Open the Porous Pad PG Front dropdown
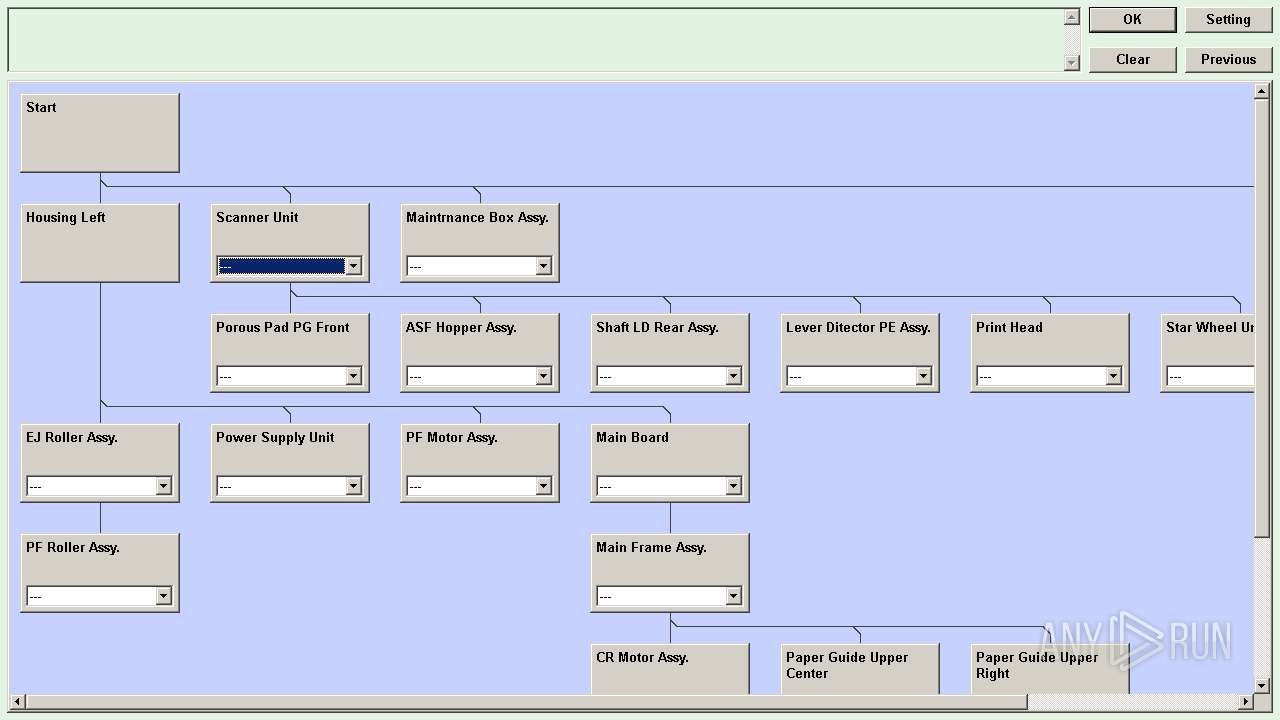 point(352,376)
